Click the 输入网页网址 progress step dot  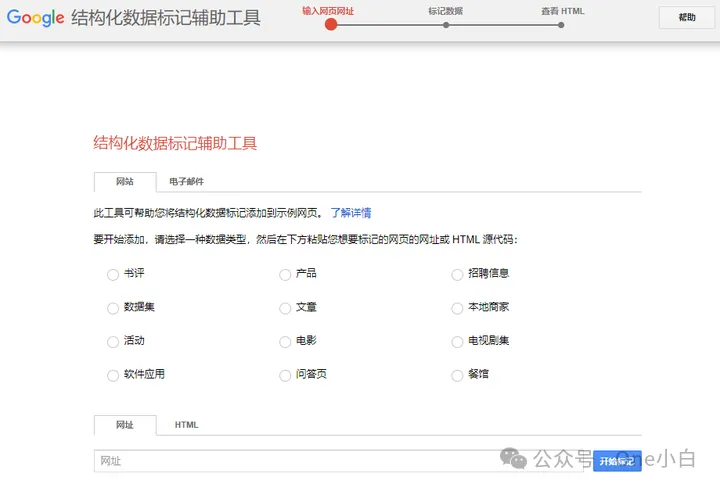(331, 25)
